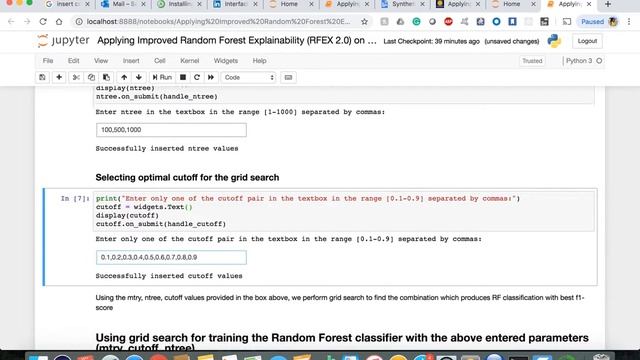
Task: Open the Cell menu
Action: click(160, 60)
